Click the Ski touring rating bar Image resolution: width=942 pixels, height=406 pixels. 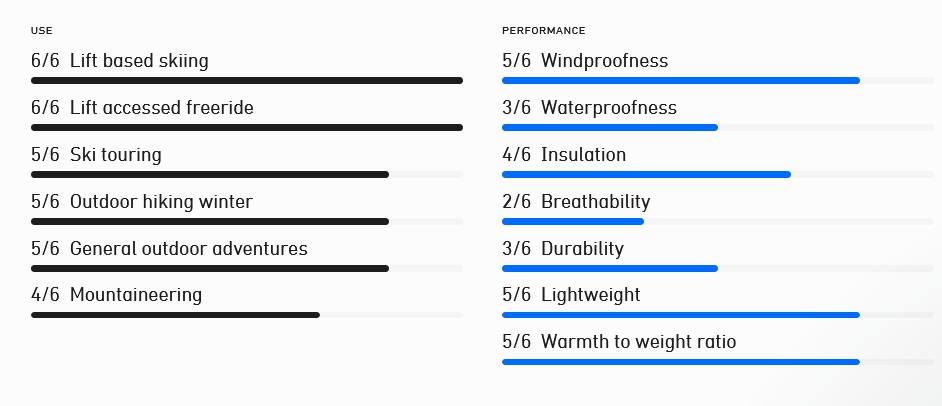[x=210, y=174]
